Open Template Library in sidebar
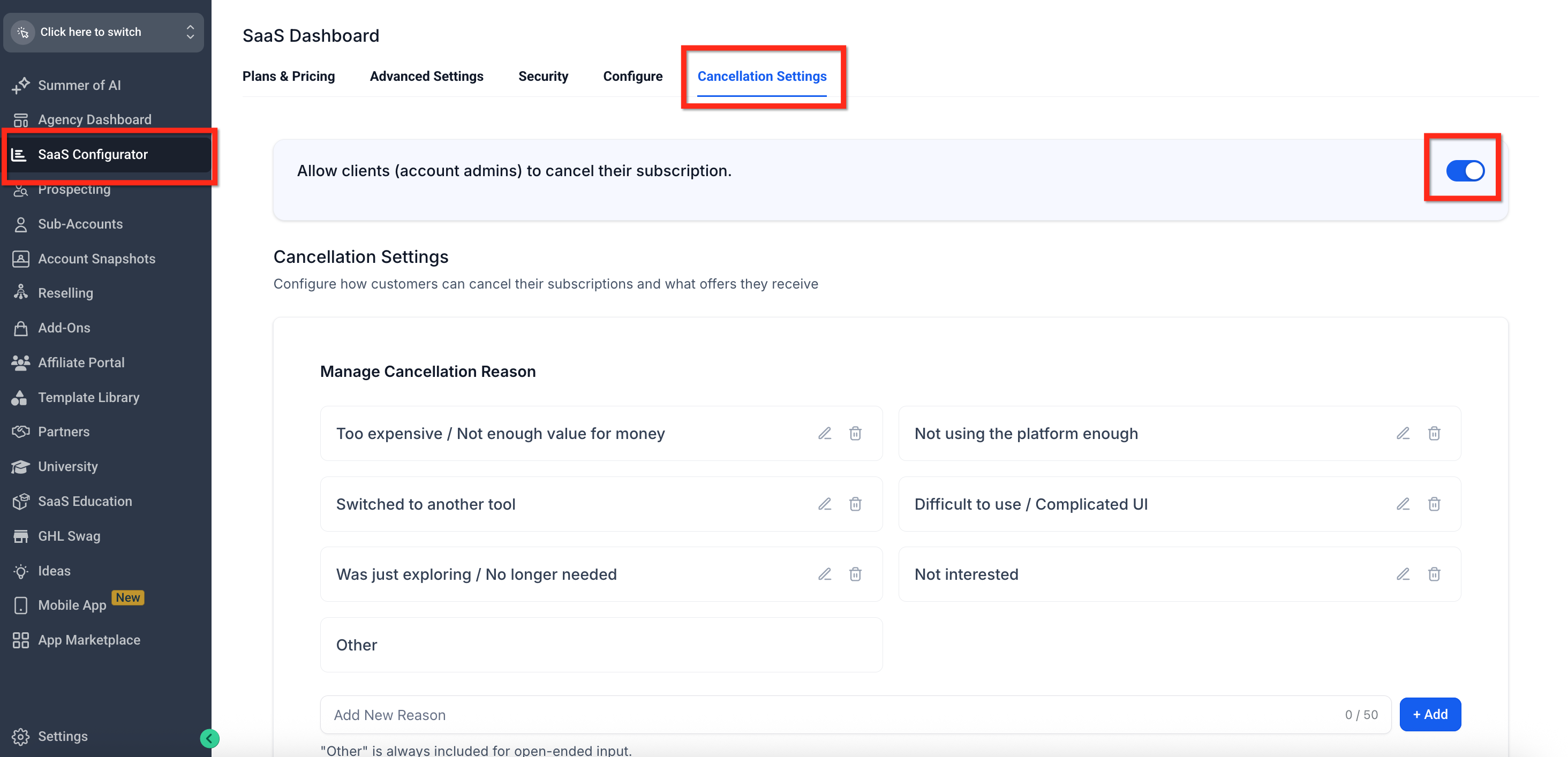The image size is (1568, 757). (88, 397)
